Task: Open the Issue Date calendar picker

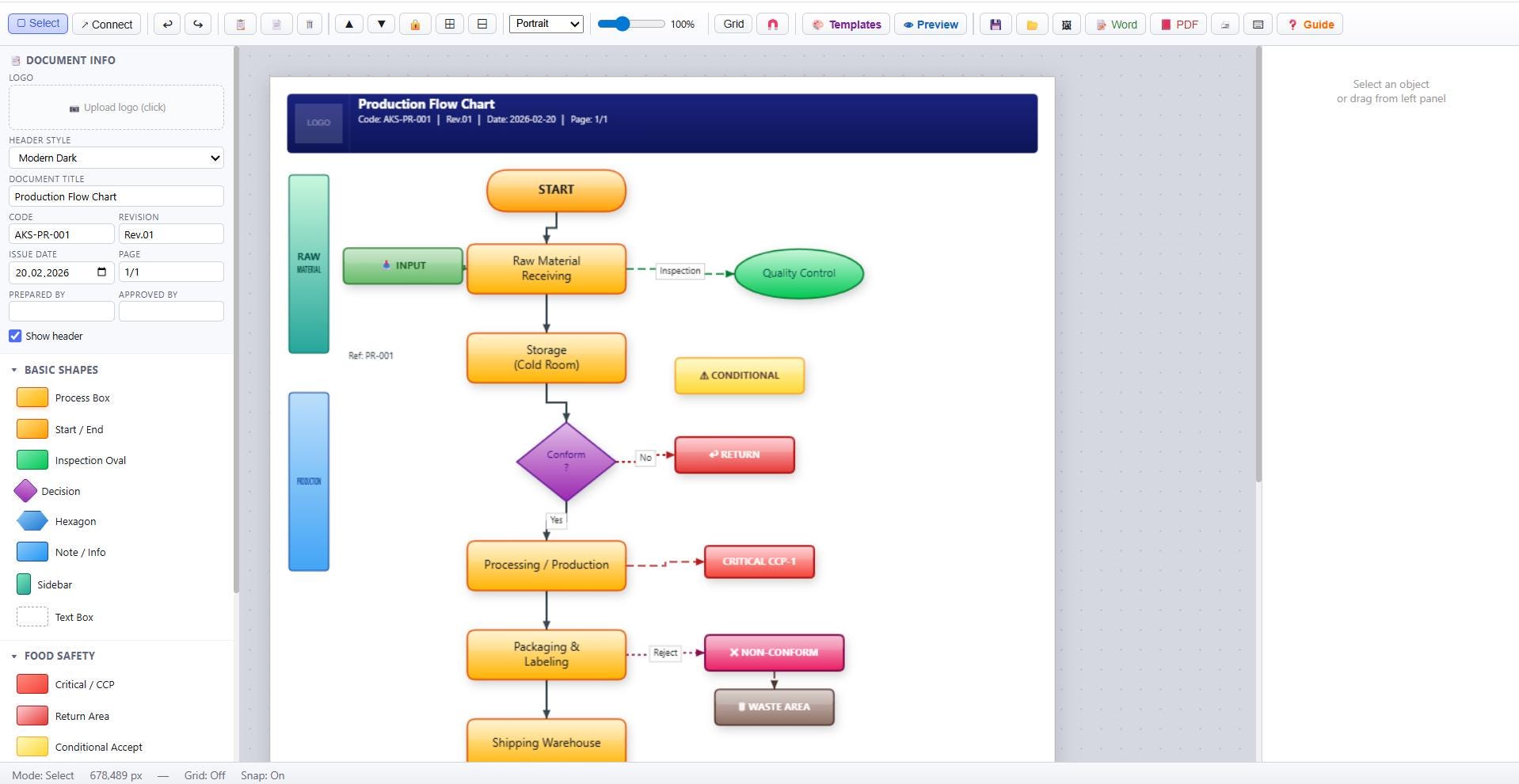Action: pyautogui.click(x=101, y=272)
